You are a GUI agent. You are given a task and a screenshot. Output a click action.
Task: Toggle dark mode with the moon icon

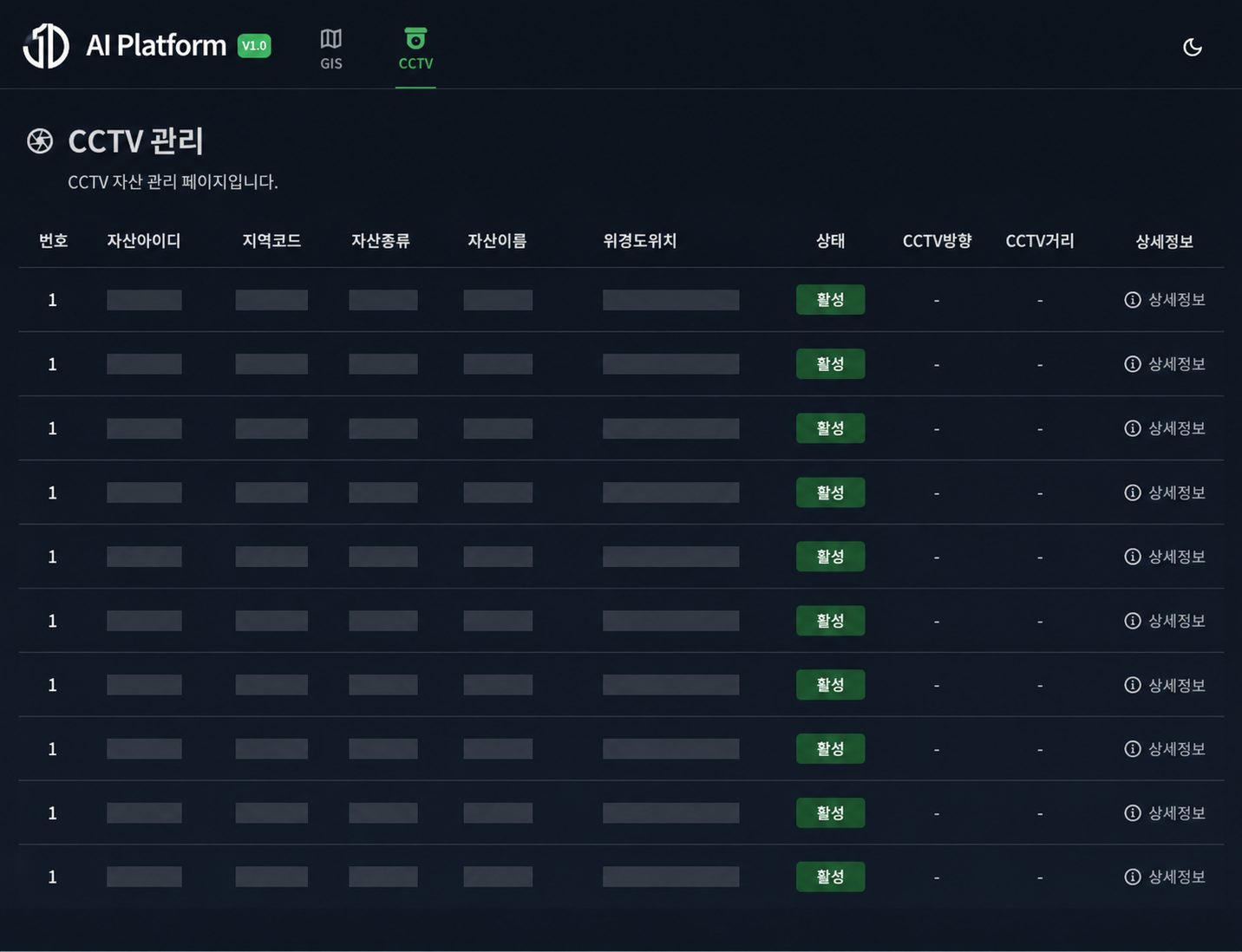pyautogui.click(x=1193, y=47)
